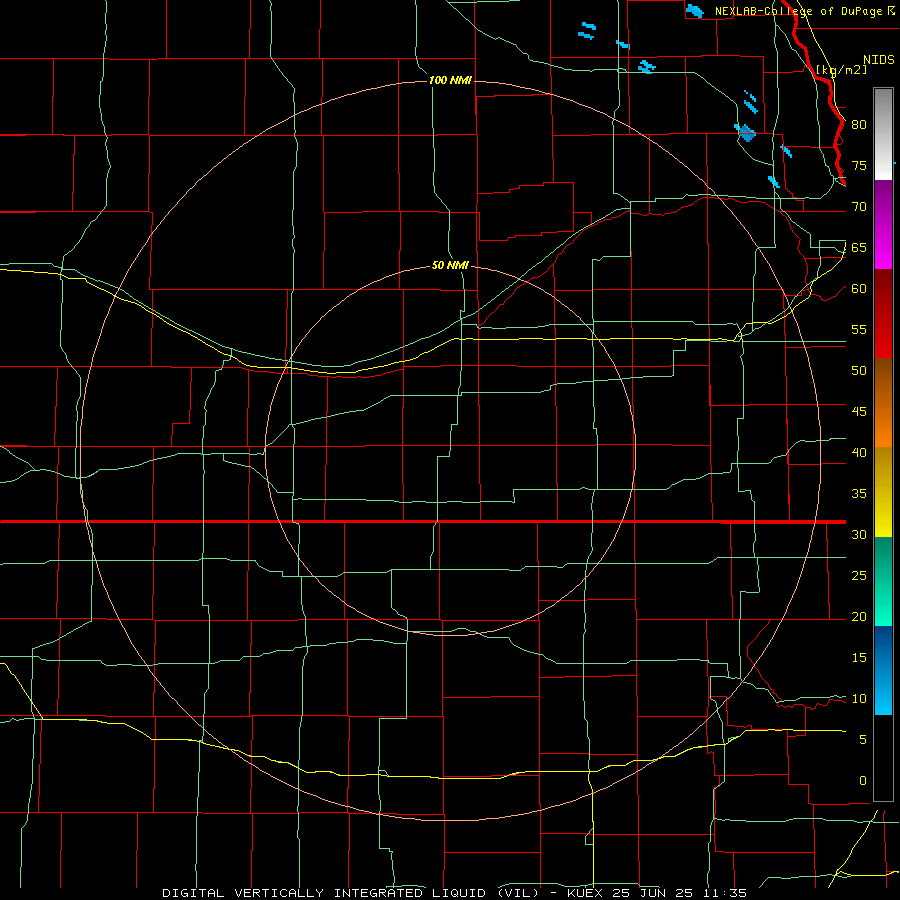Viewport: 900px width, 900px height.
Task: Click the 25 value on the color scale
Action: 859,576
